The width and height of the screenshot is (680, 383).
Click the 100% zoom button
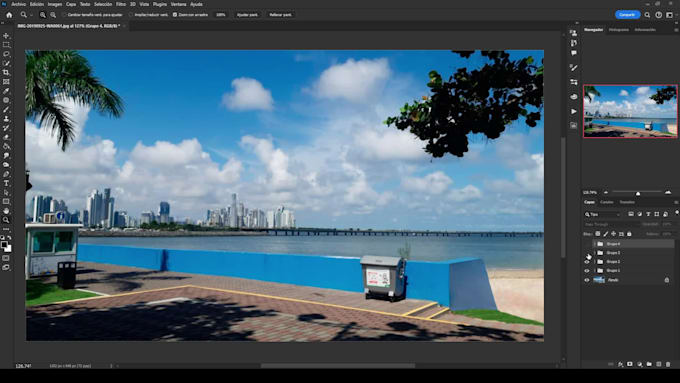coord(220,15)
